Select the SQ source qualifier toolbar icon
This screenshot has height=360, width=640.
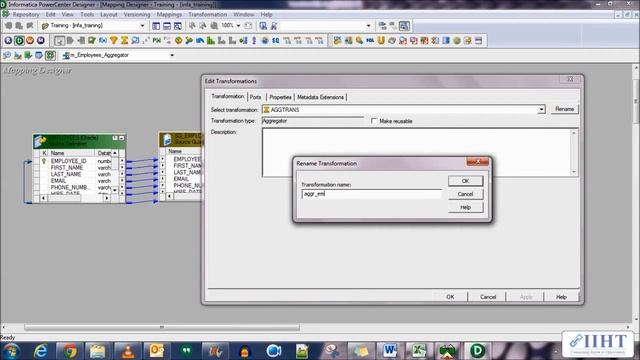coord(276,40)
